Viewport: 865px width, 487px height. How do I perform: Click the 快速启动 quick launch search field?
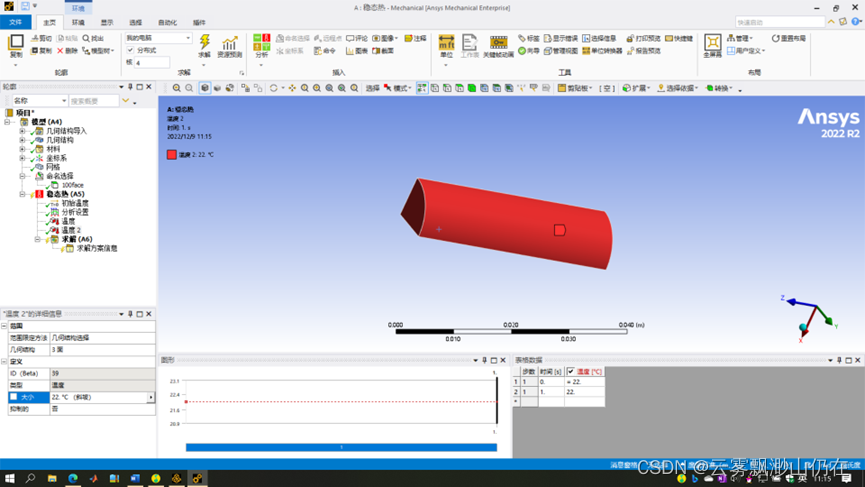(x=794, y=22)
